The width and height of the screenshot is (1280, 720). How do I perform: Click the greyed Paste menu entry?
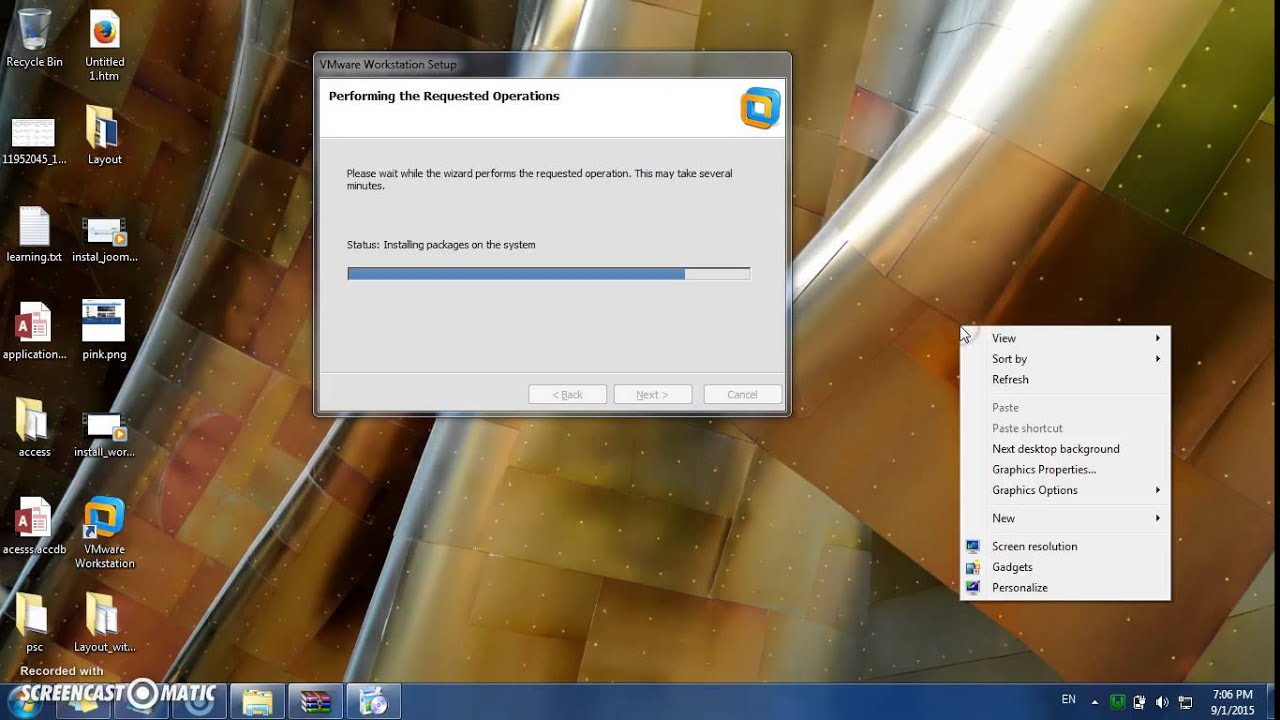1065,408
